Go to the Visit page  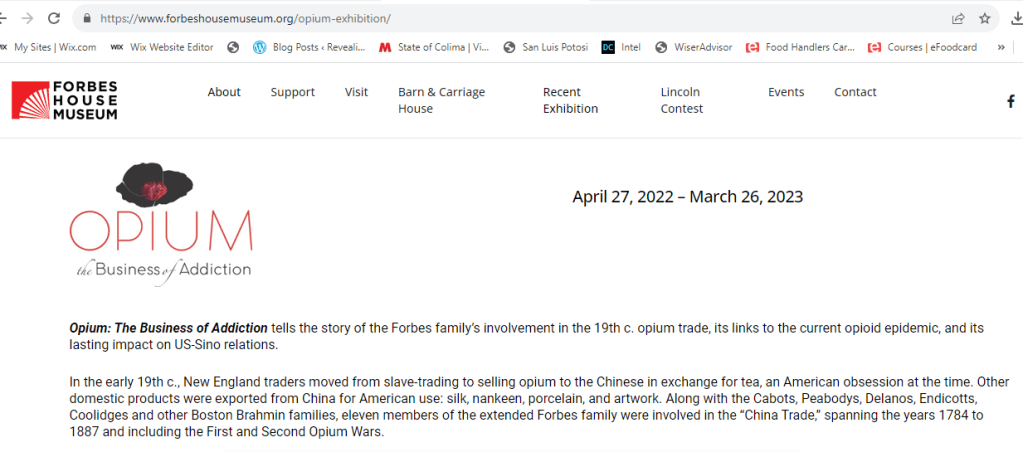(356, 92)
